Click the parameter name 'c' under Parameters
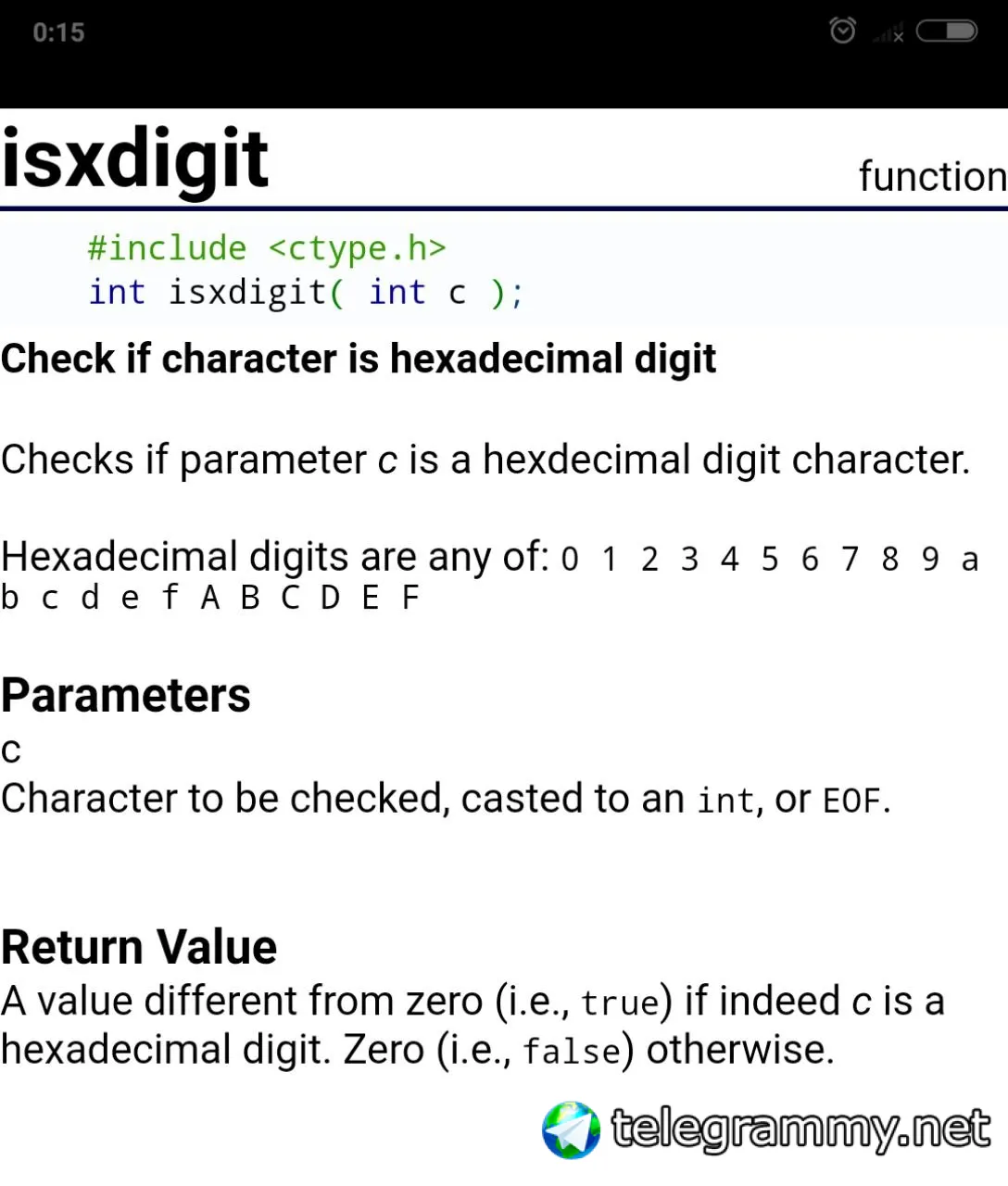The height and width of the screenshot is (1186, 1008). [x=11, y=751]
